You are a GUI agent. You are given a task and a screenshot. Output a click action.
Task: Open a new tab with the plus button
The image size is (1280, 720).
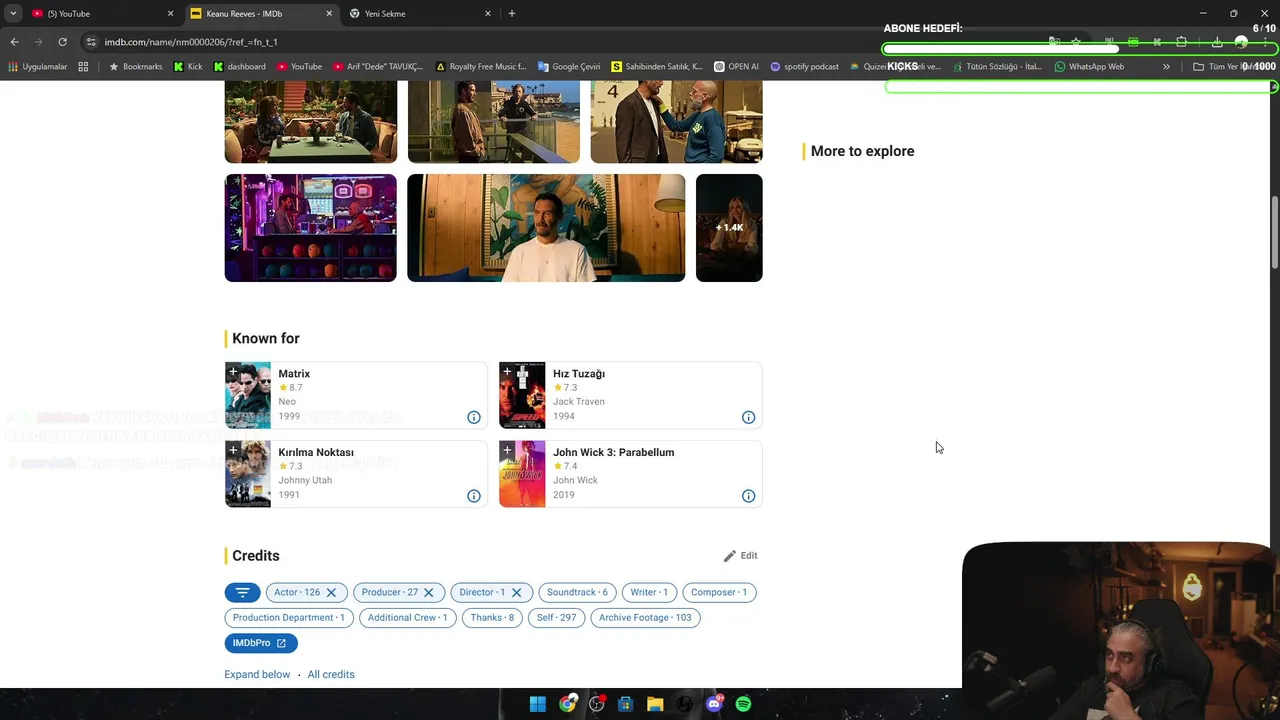click(512, 13)
